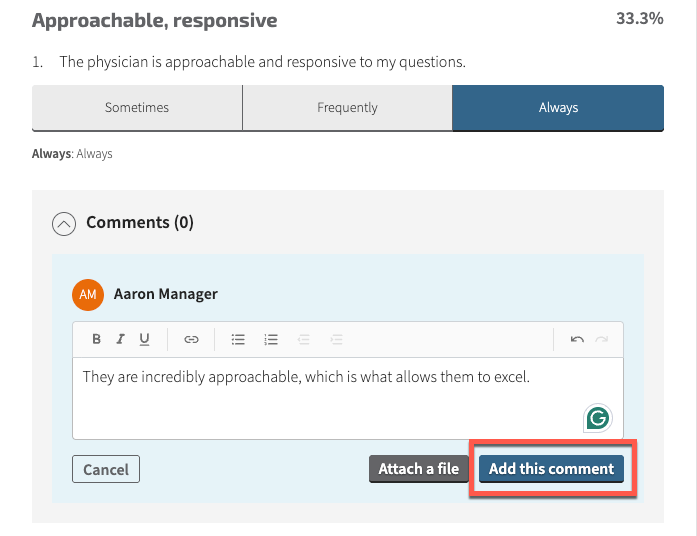Apply underline formatting in comment editor
Viewport: 697px width, 536px height.
tap(144, 340)
